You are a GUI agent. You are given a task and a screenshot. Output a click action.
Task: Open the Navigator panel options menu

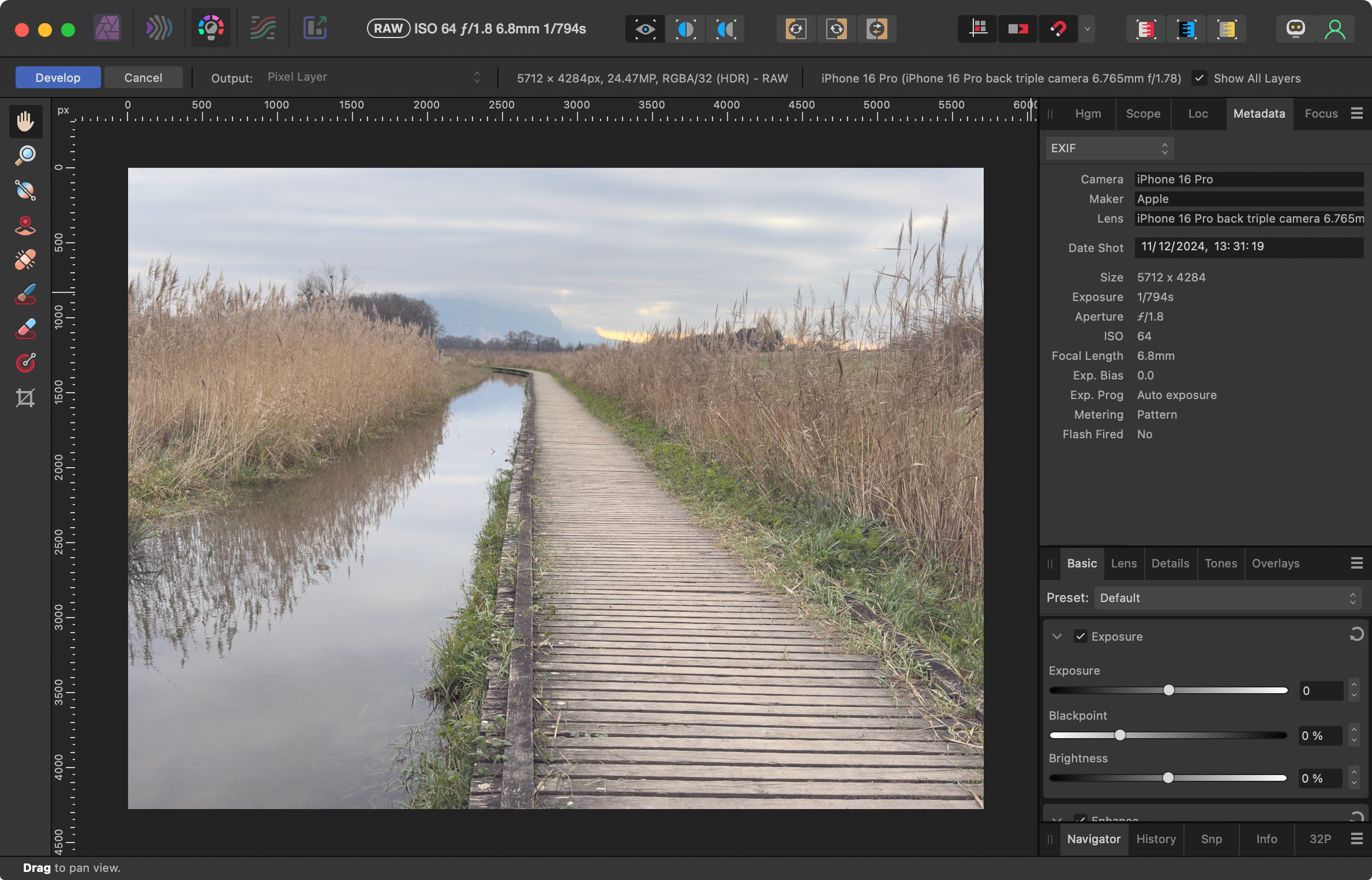1356,838
